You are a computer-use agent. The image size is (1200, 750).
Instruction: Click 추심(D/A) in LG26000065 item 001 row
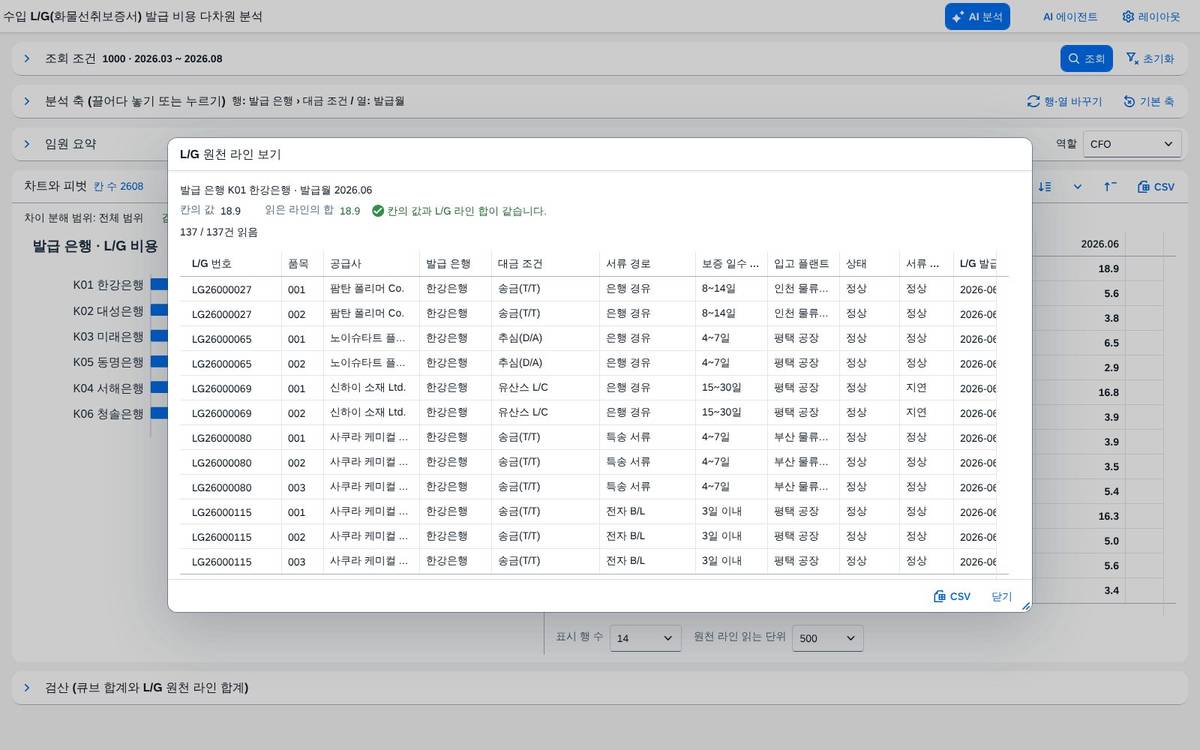520,338
